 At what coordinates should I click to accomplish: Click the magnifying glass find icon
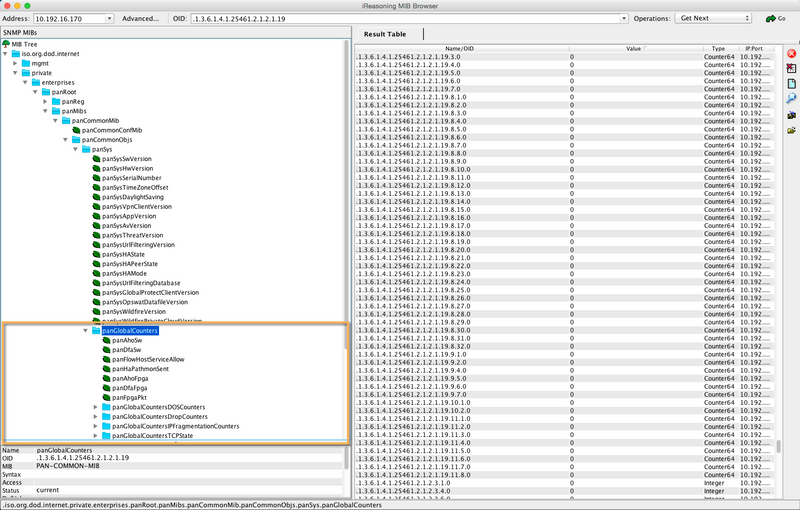click(791, 99)
